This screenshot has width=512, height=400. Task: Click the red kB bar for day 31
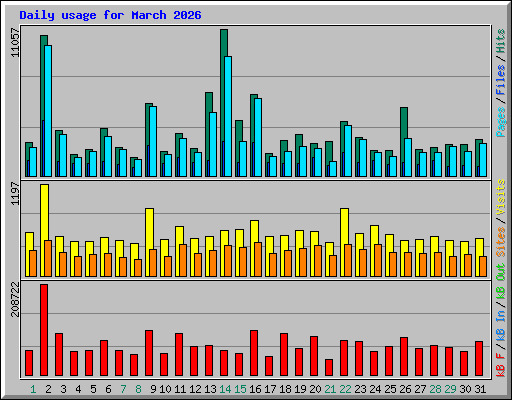point(479,359)
